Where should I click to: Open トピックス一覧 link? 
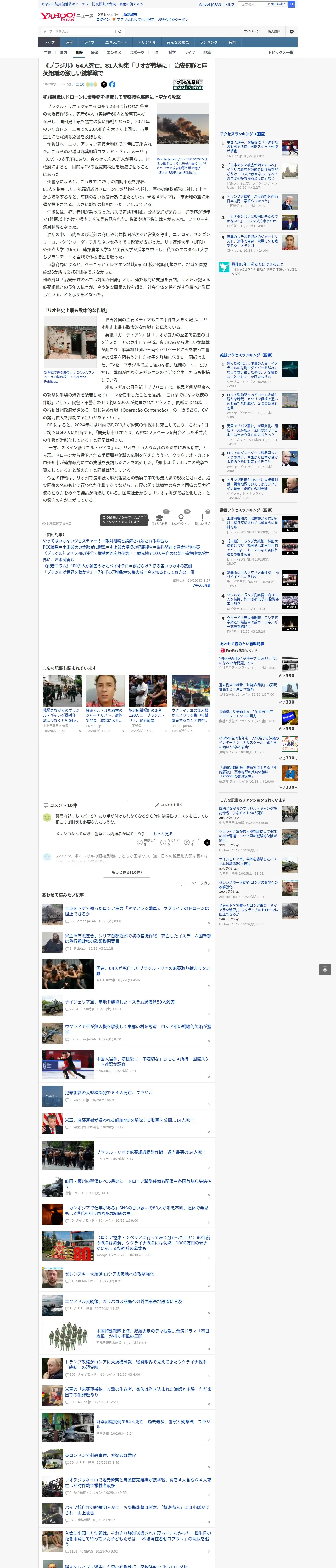point(281,52)
